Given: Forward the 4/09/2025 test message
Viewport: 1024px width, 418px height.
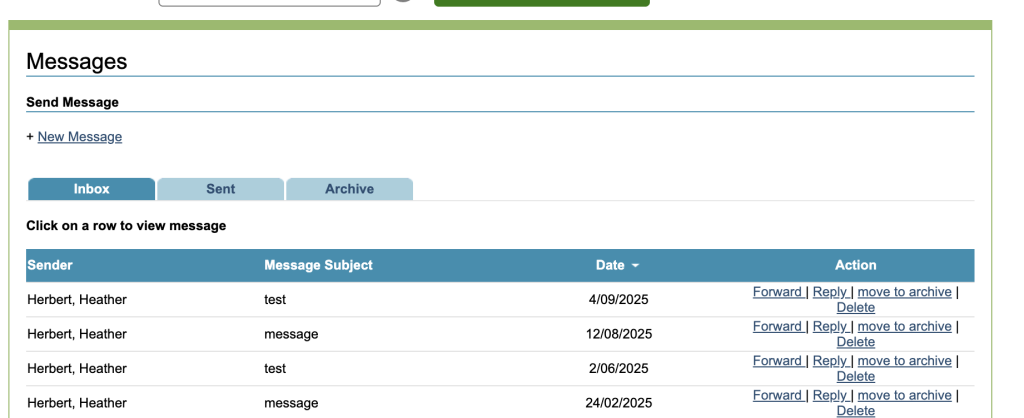Looking at the screenshot, I should 777,292.
